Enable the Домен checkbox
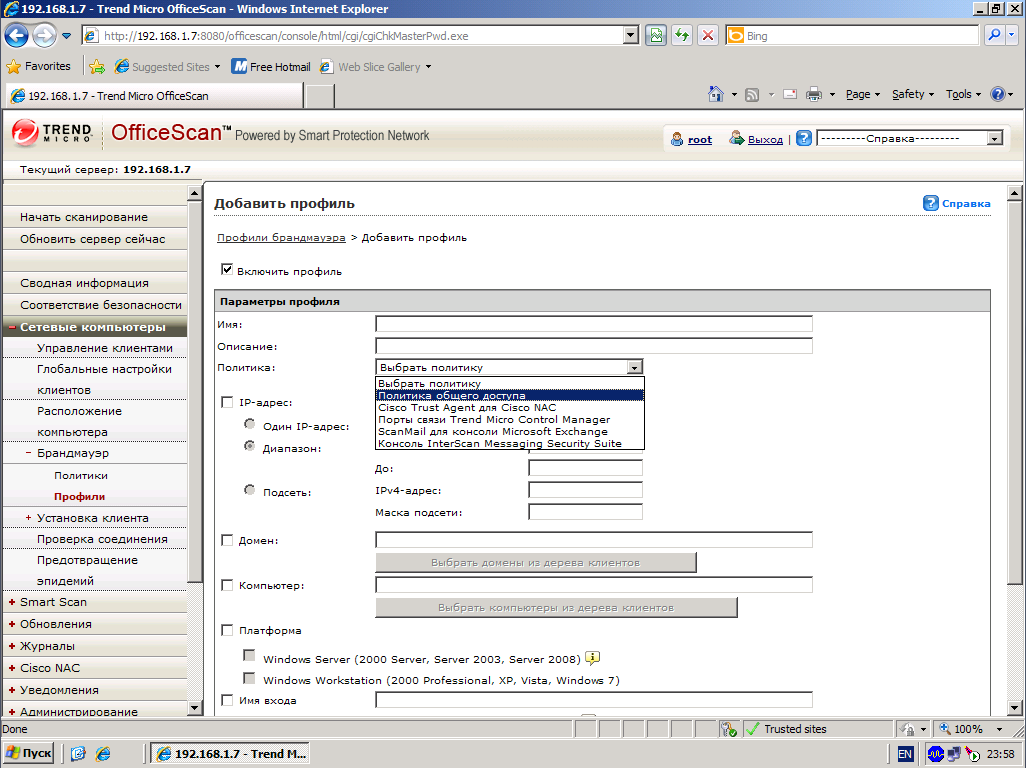1026x768 pixels. coord(227,540)
